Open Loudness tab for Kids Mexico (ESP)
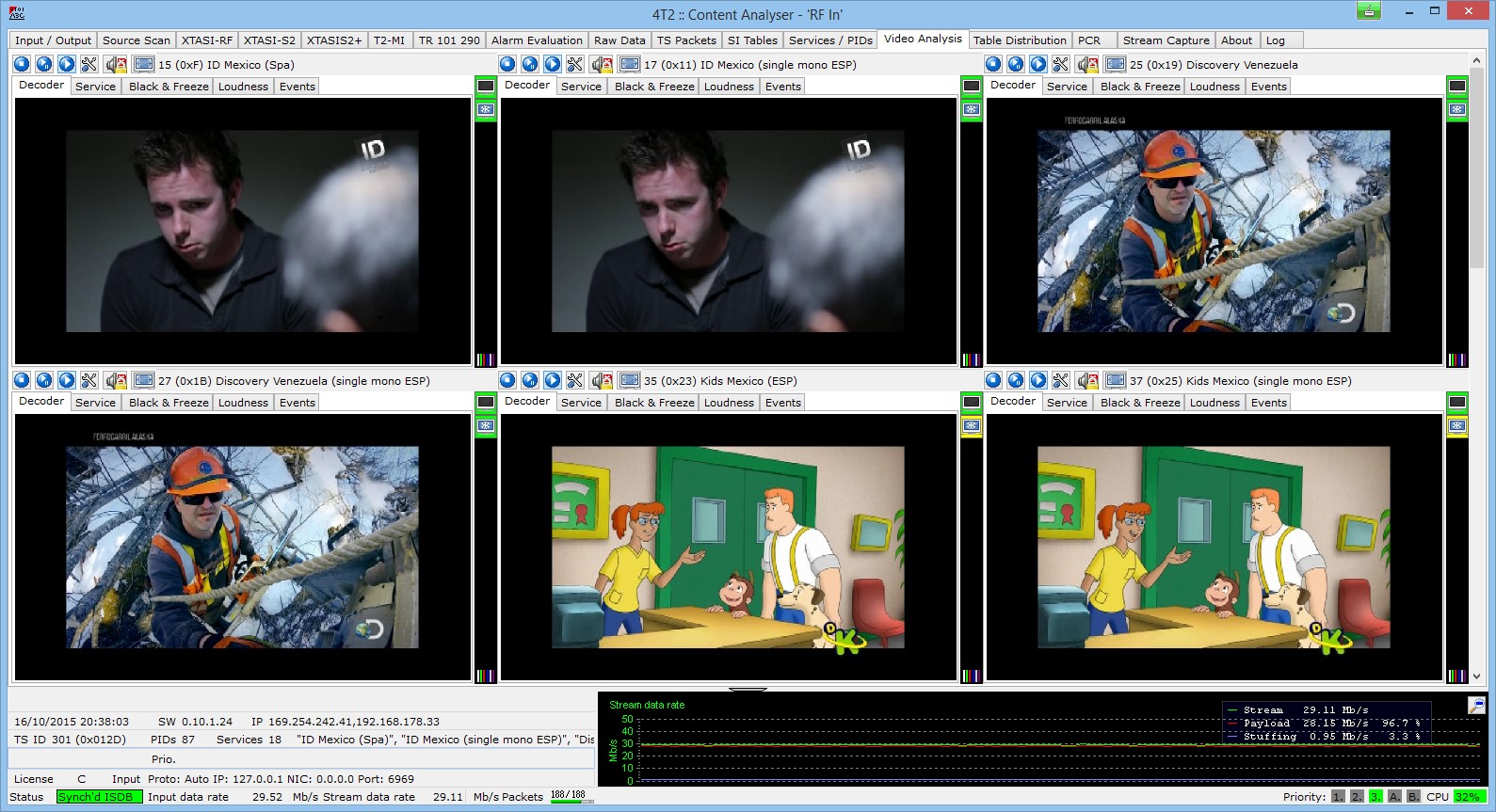The height and width of the screenshot is (812, 1496). [729, 403]
